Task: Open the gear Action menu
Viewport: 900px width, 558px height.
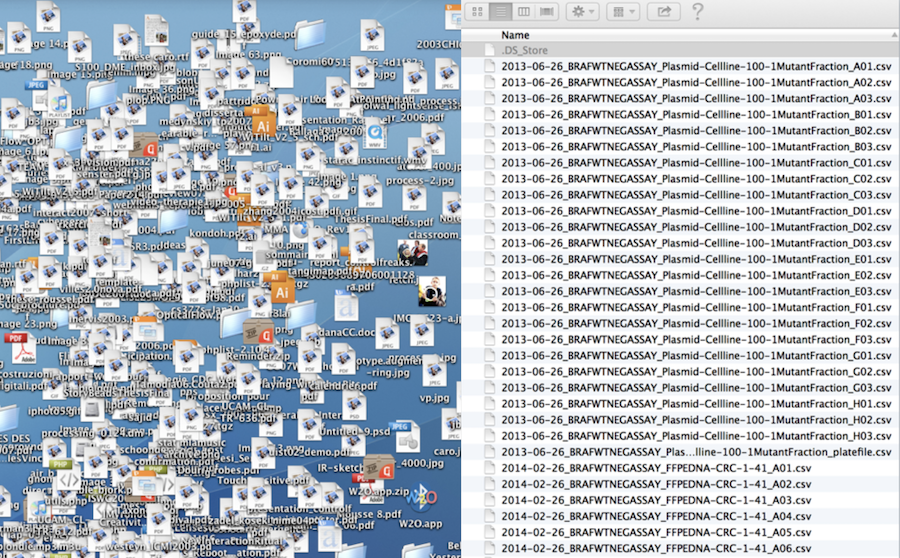Action: tap(582, 11)
